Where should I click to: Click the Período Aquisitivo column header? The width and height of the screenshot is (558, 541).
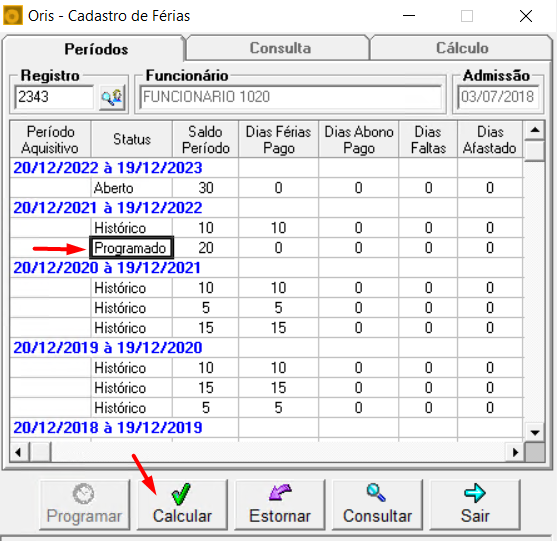pos(50,140)
